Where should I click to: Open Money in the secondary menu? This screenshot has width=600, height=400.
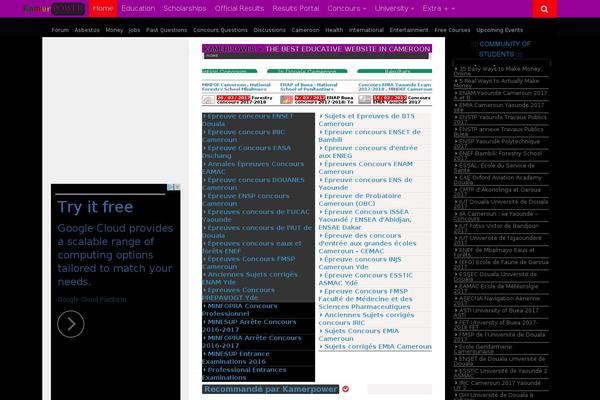coord(114,30)
